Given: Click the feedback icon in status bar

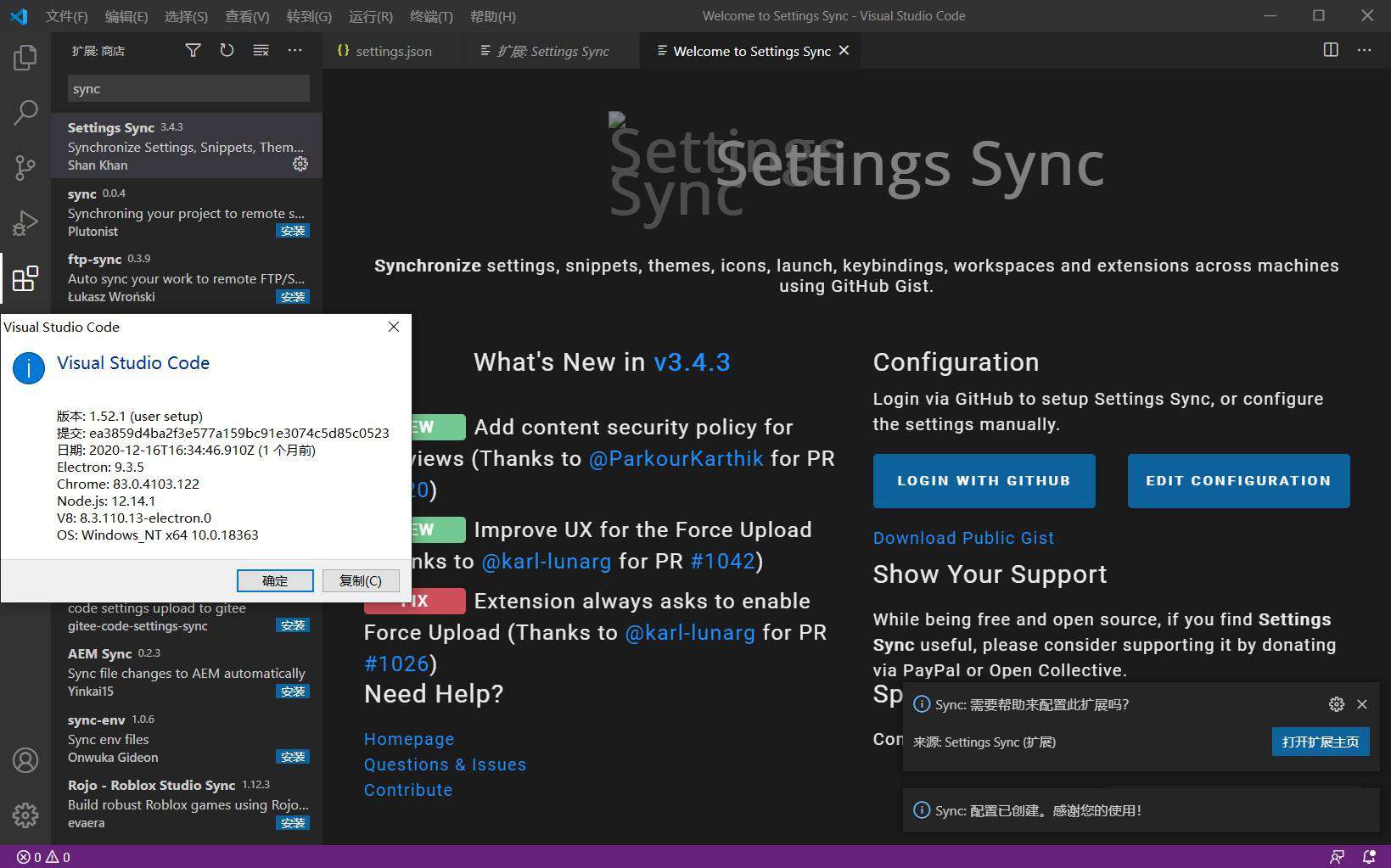Looking at the screenshot, I should [1337, 857].
